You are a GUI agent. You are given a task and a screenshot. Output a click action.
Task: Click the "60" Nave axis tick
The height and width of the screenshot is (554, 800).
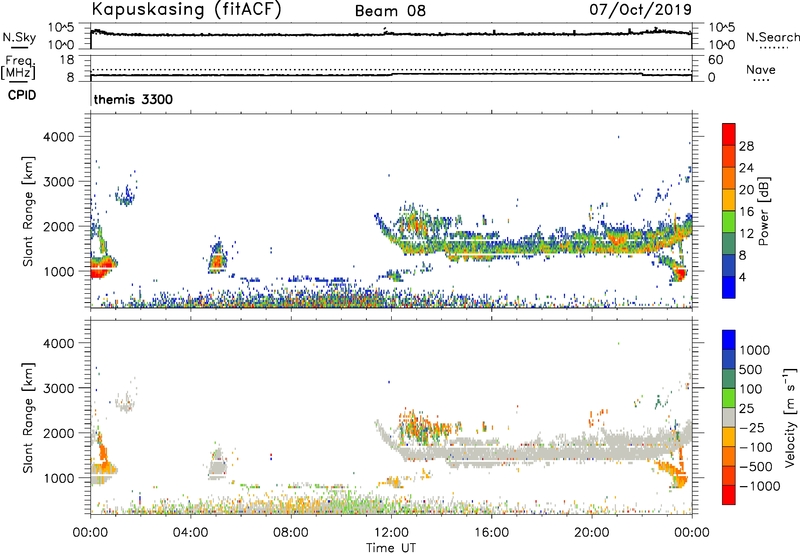(715, 60)
